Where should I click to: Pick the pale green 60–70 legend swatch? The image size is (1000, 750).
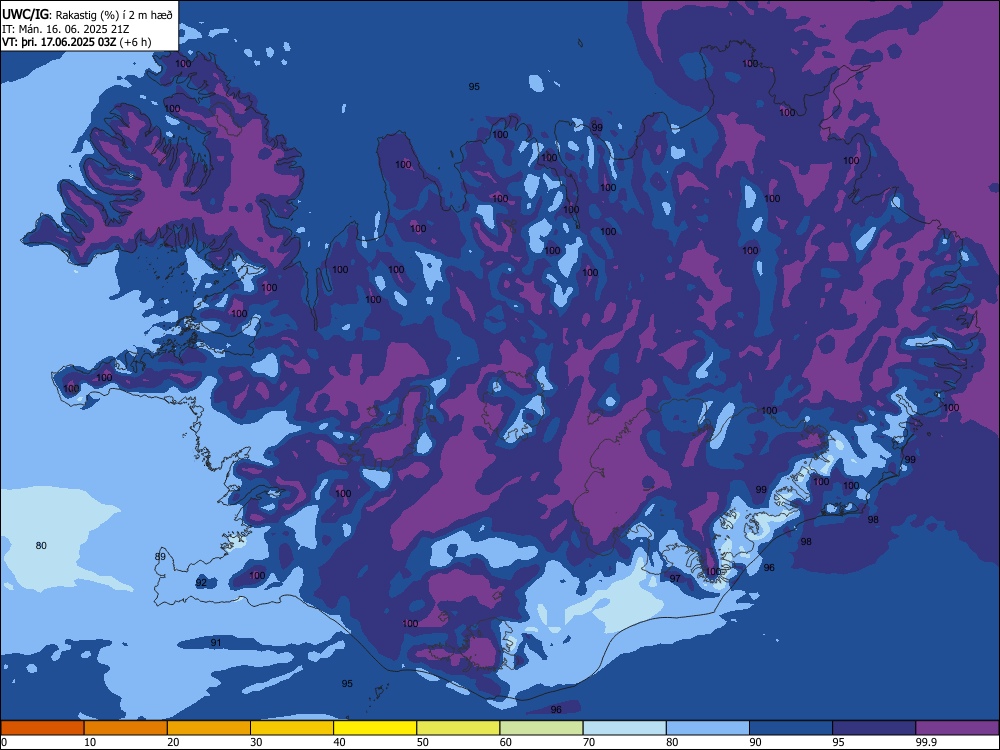click(541, 728)
